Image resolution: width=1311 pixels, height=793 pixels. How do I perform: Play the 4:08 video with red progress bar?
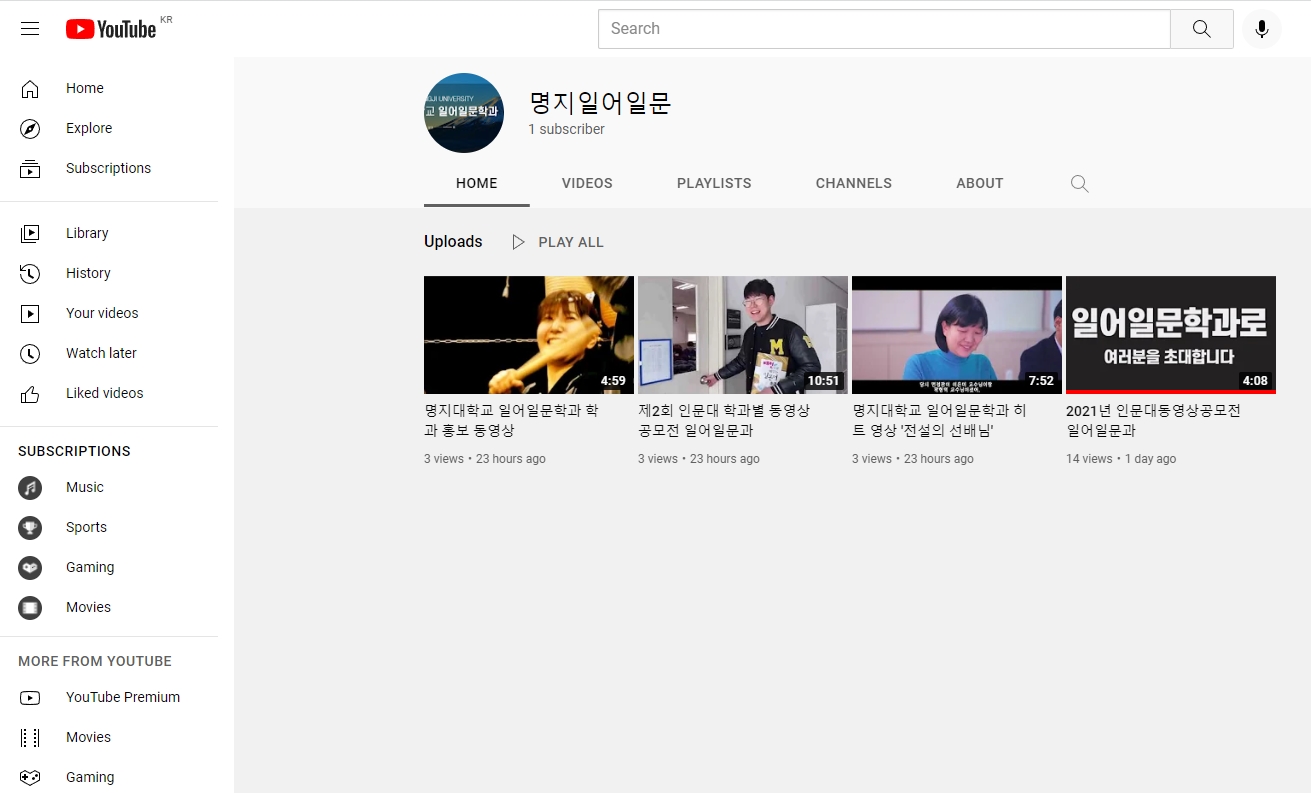1170,335
